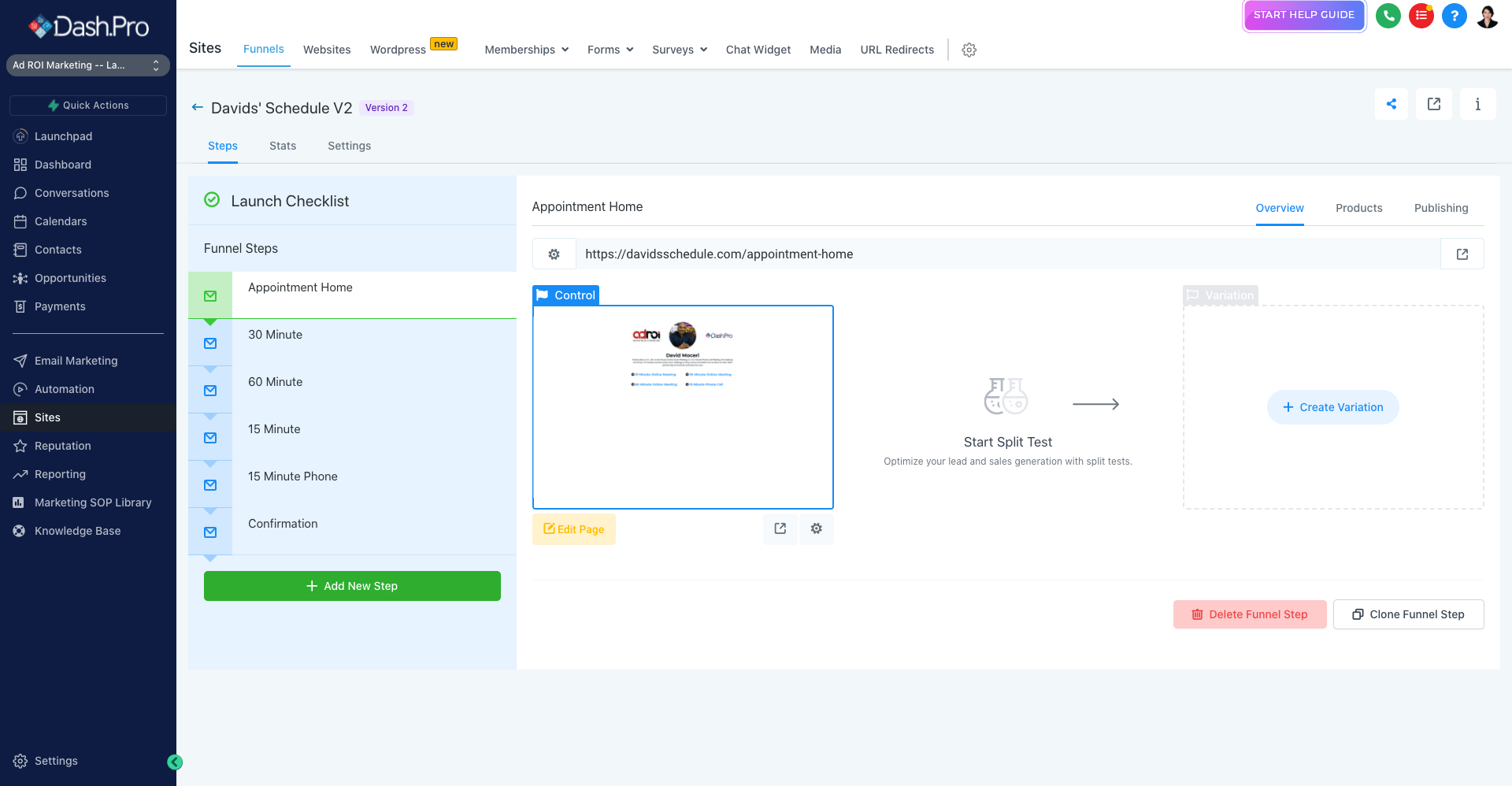Click the Appointment Home page thumbnail preview
This screenshot has height=786, width=1512.
tap(683, 407)
